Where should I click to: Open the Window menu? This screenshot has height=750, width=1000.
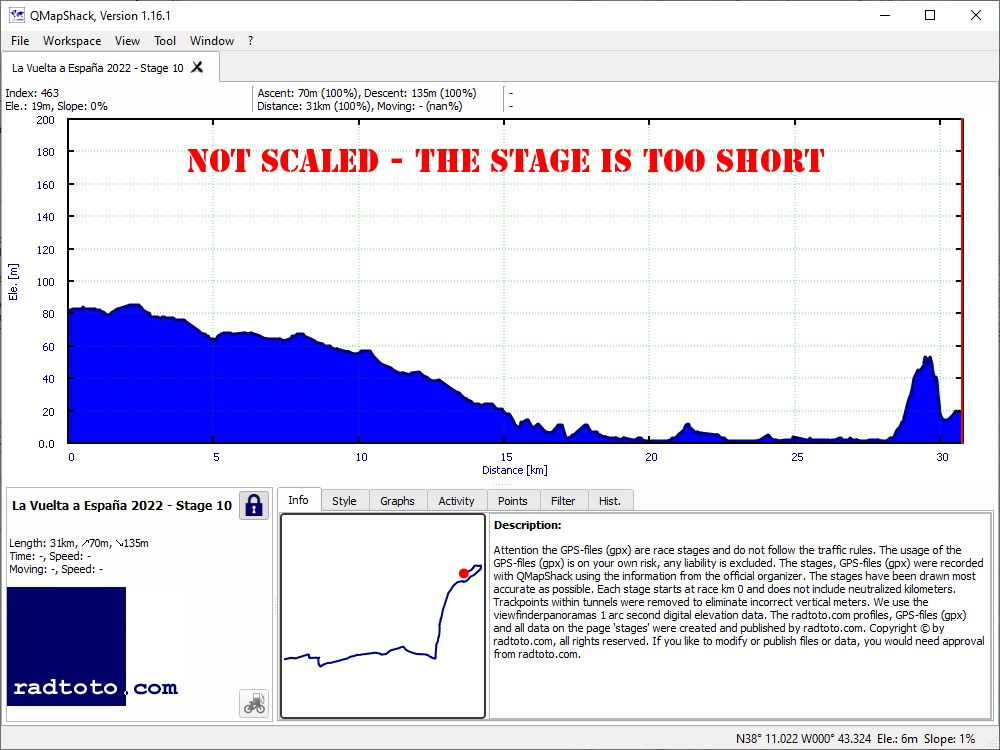click(x=212, y=41)
